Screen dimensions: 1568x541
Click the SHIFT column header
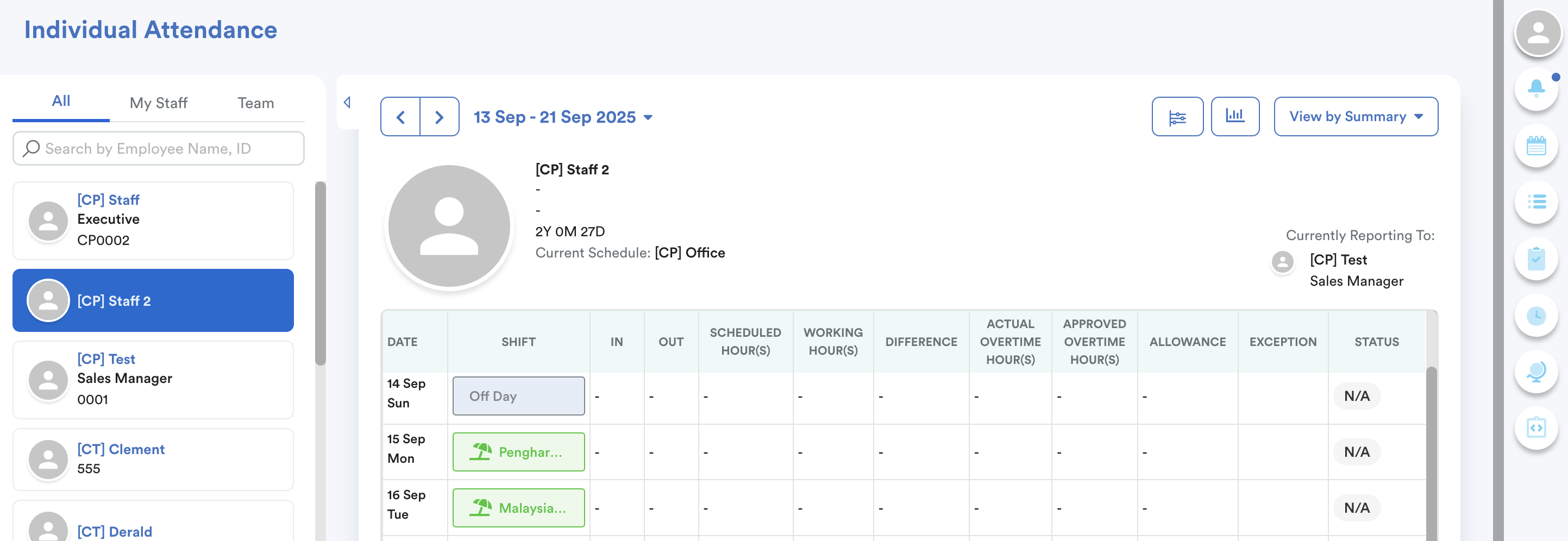[x=519, y=342]
